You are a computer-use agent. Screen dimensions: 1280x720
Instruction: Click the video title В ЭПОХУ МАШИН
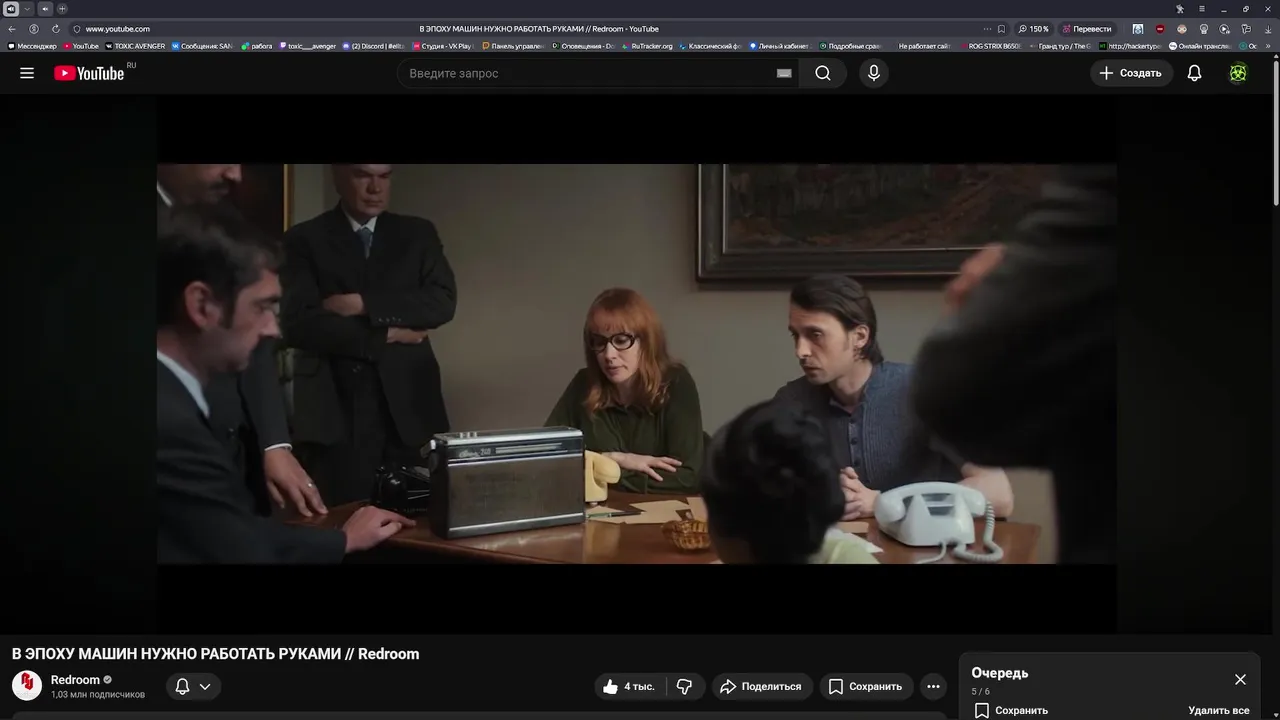pyautogui.click(x=215, y=654)
